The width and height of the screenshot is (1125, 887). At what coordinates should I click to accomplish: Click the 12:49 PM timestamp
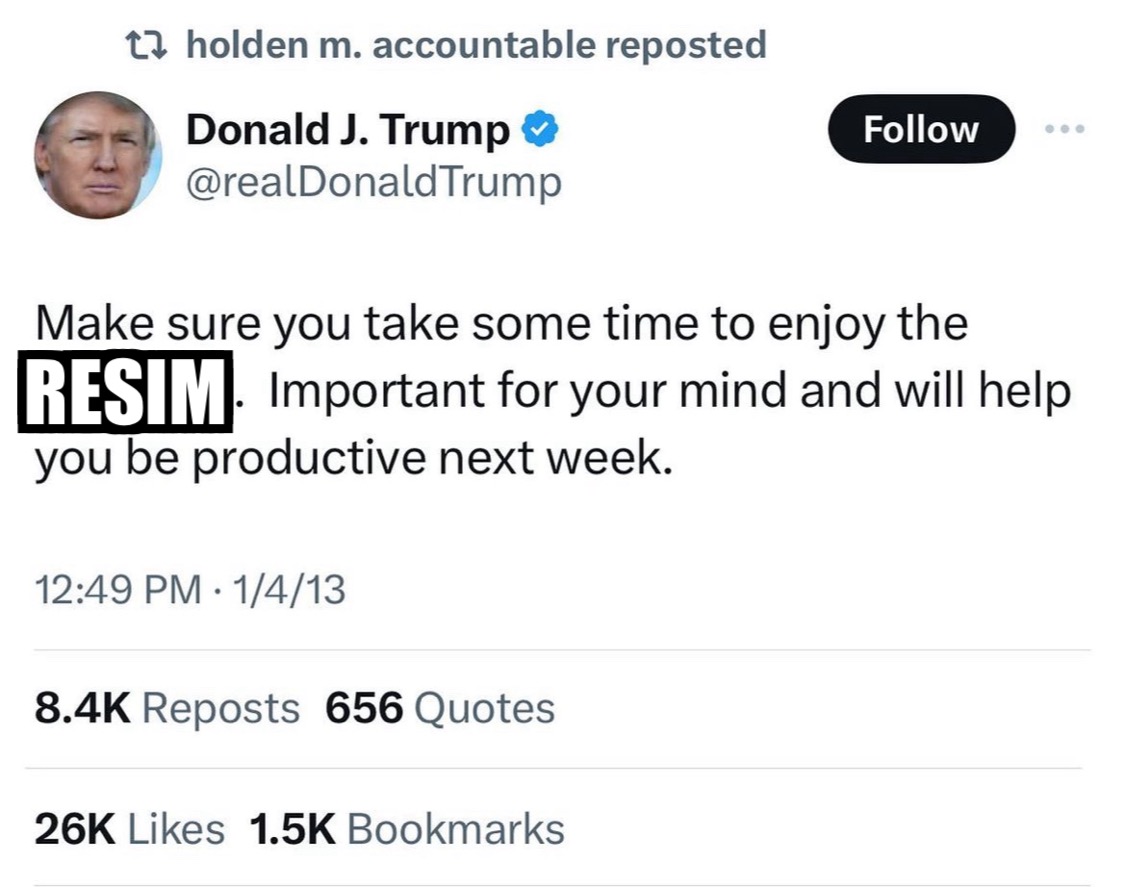pos(118,589)
